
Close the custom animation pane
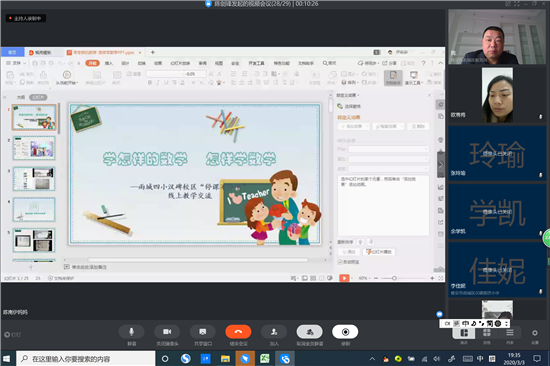(429, 95)
